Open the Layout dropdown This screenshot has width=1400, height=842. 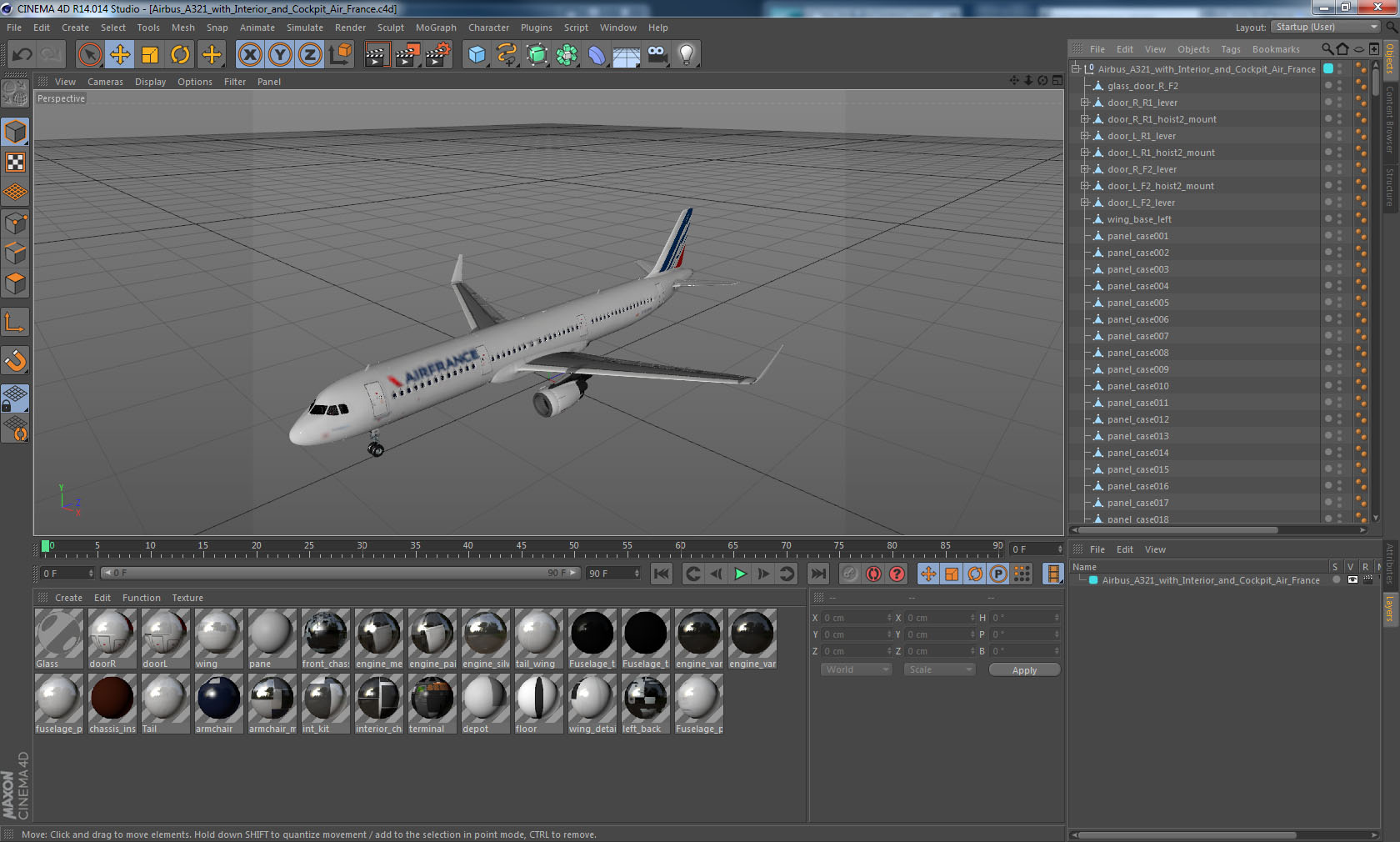pos(1325,27)
